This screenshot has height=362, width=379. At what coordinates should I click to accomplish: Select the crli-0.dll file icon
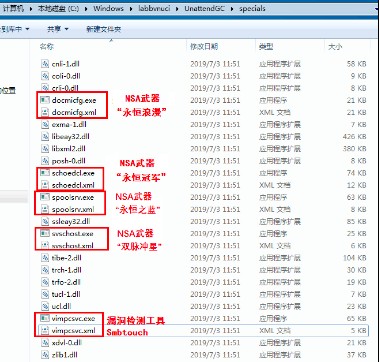pos(45,88)
